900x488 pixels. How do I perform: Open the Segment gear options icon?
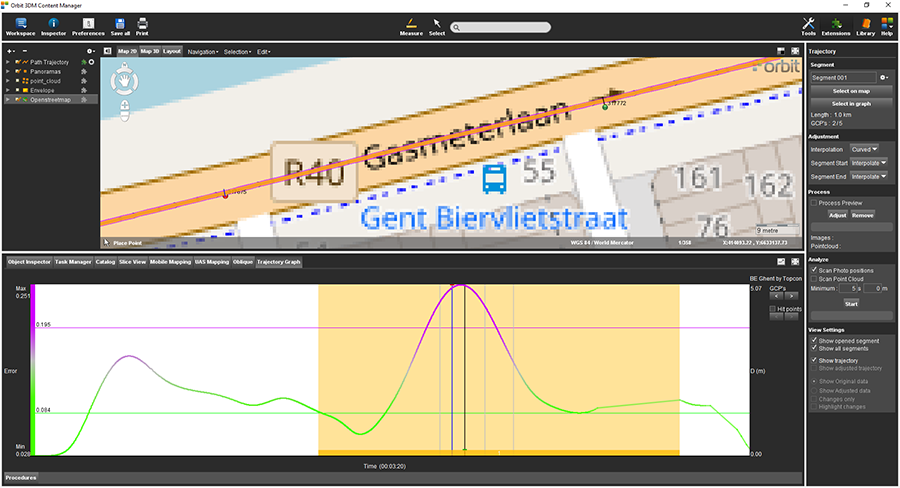tap(884, 78)
